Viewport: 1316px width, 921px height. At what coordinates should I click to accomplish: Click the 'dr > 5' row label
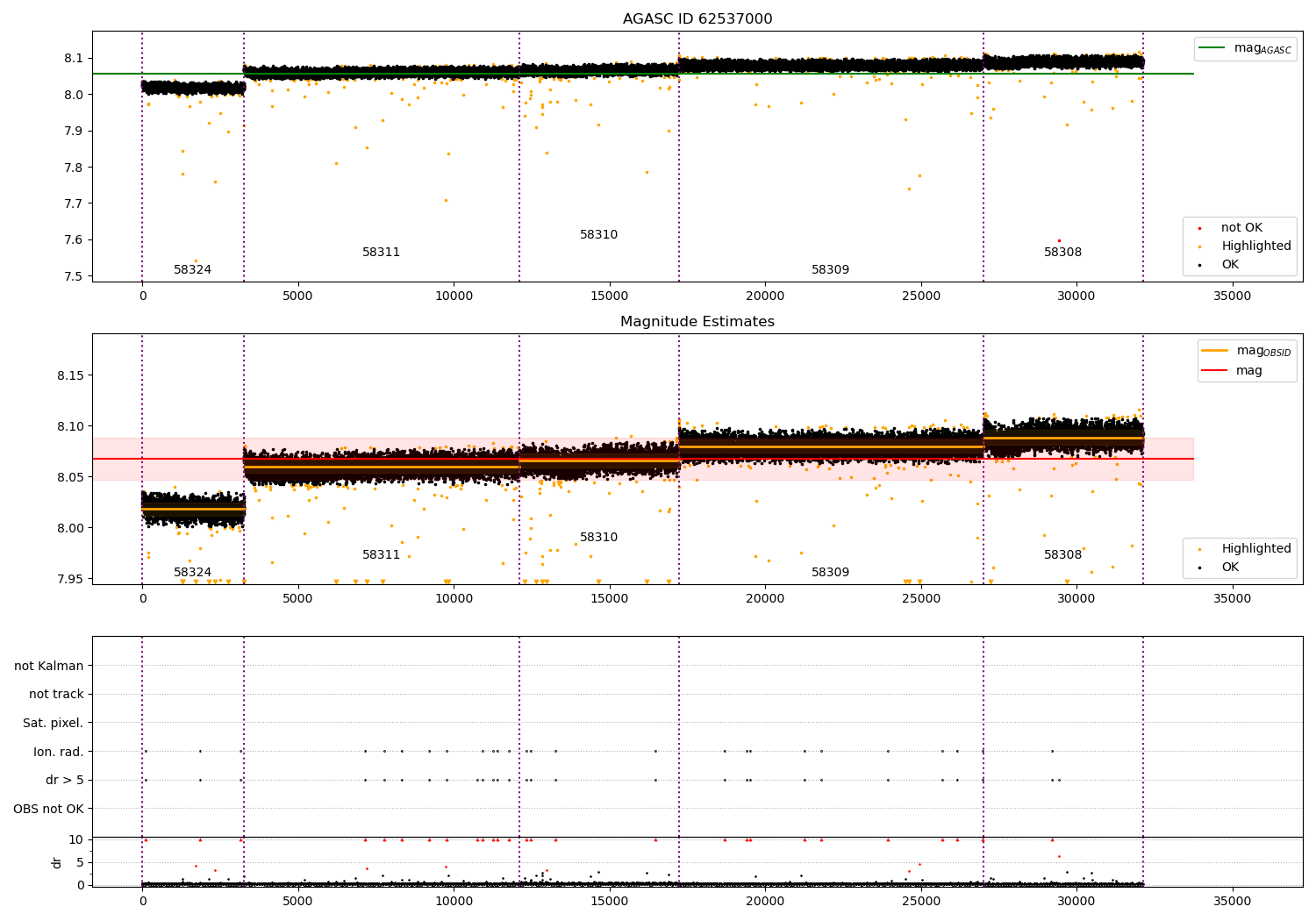(65, 781)
